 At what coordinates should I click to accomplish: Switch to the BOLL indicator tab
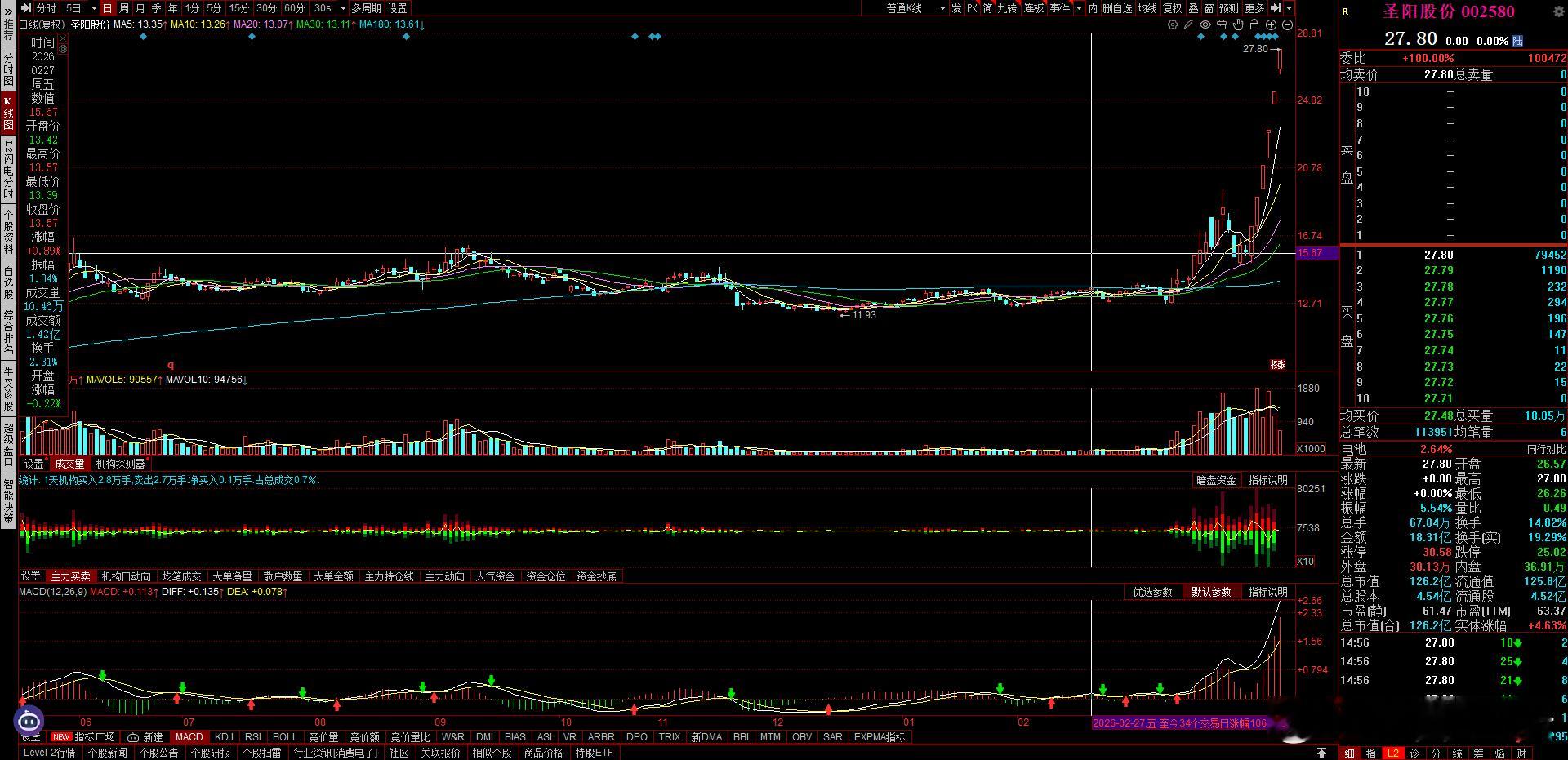point(285,737)
